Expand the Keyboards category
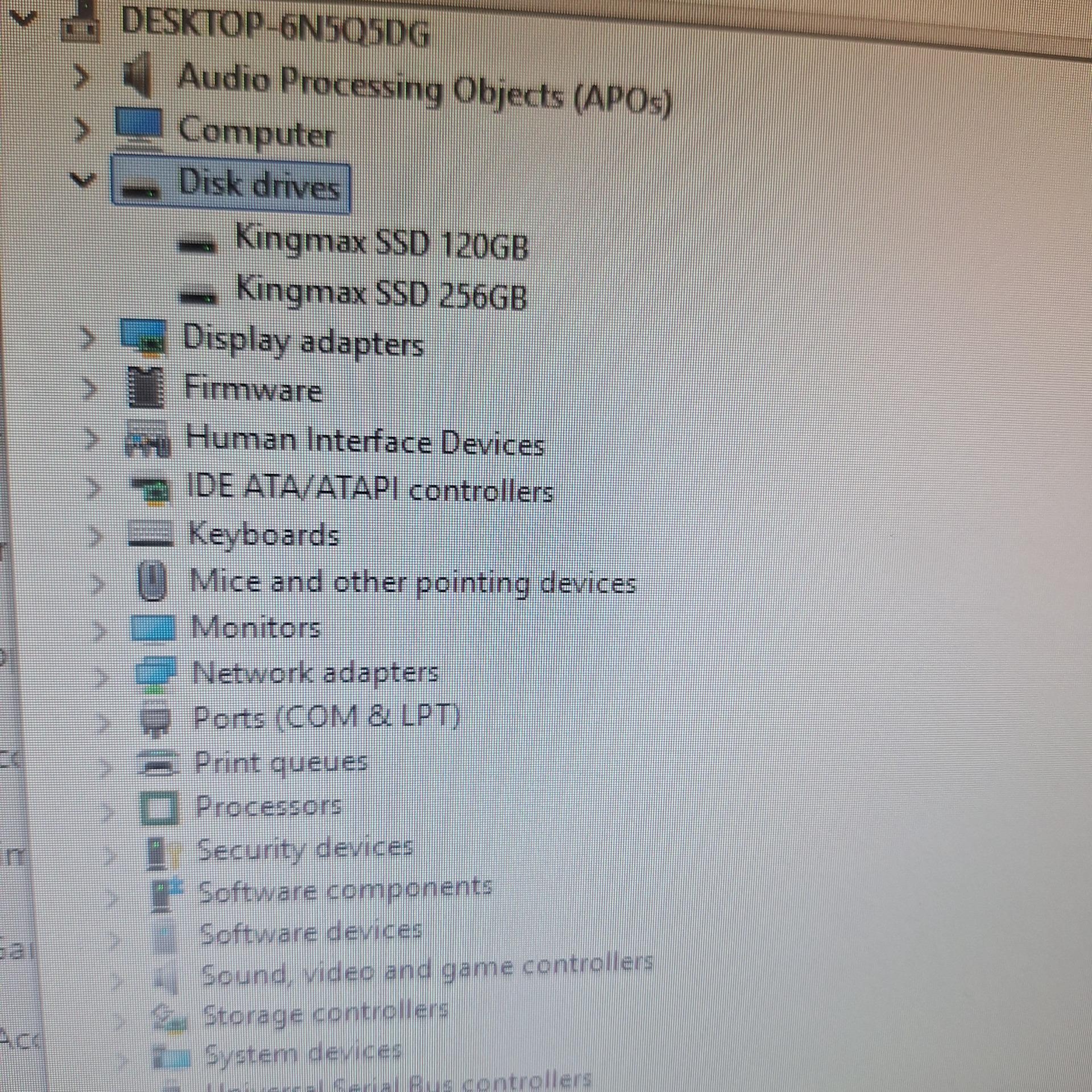Viewport: 1092px width, 1092px height. [x=96, y=536]
